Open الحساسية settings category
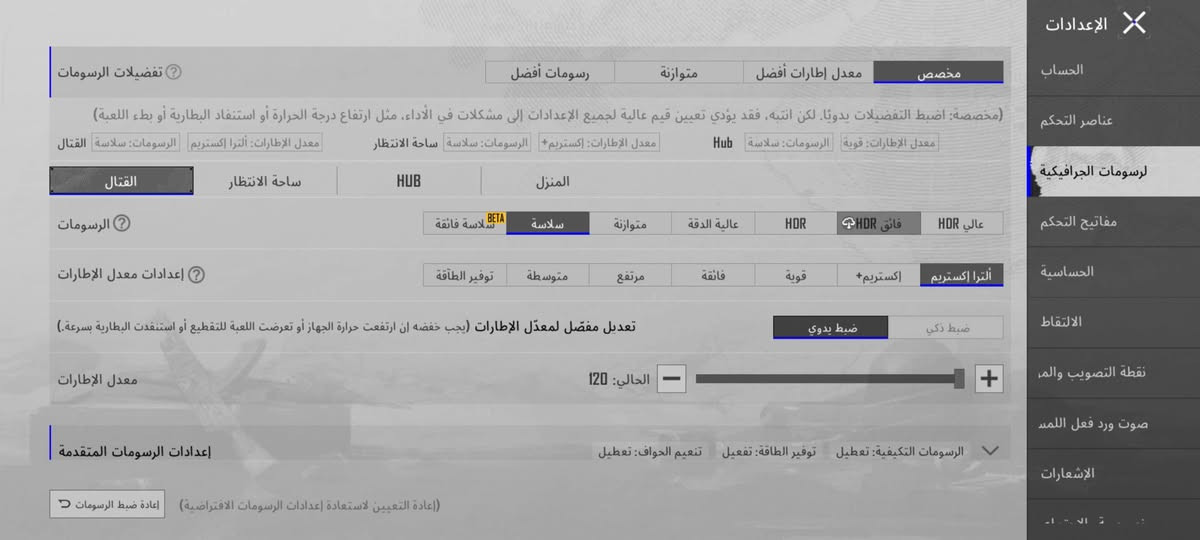This screenshot has height=540, width=1200. pyautogui.click(x=1114, y=272)
